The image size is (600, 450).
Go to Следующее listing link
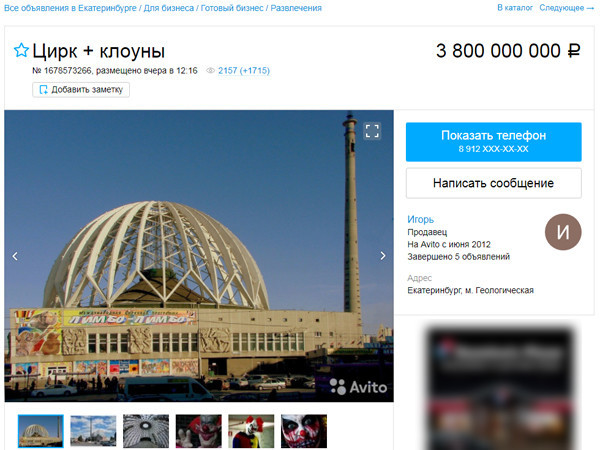click(x=567, y=8)
